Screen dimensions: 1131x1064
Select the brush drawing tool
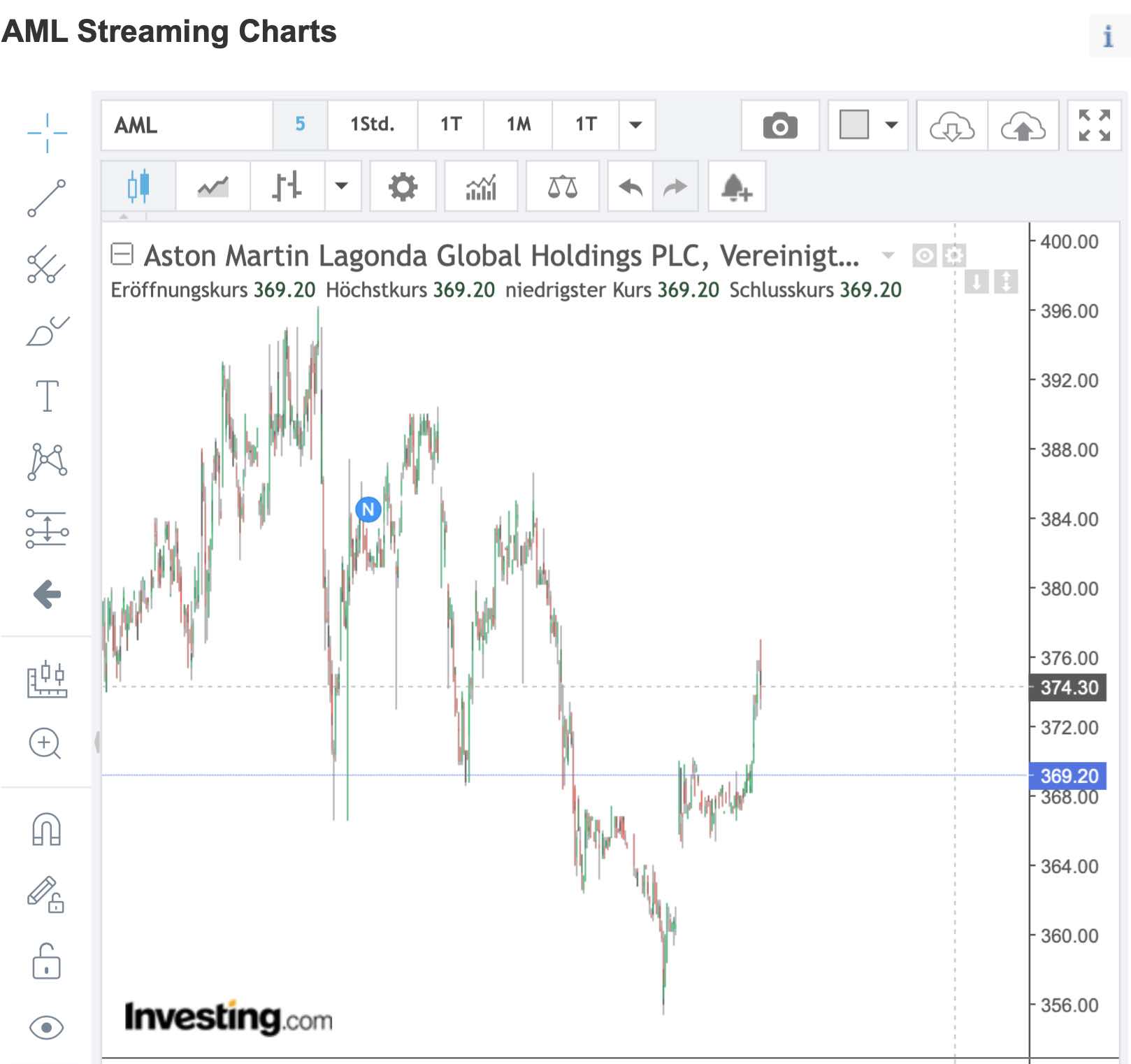(47, 331)
